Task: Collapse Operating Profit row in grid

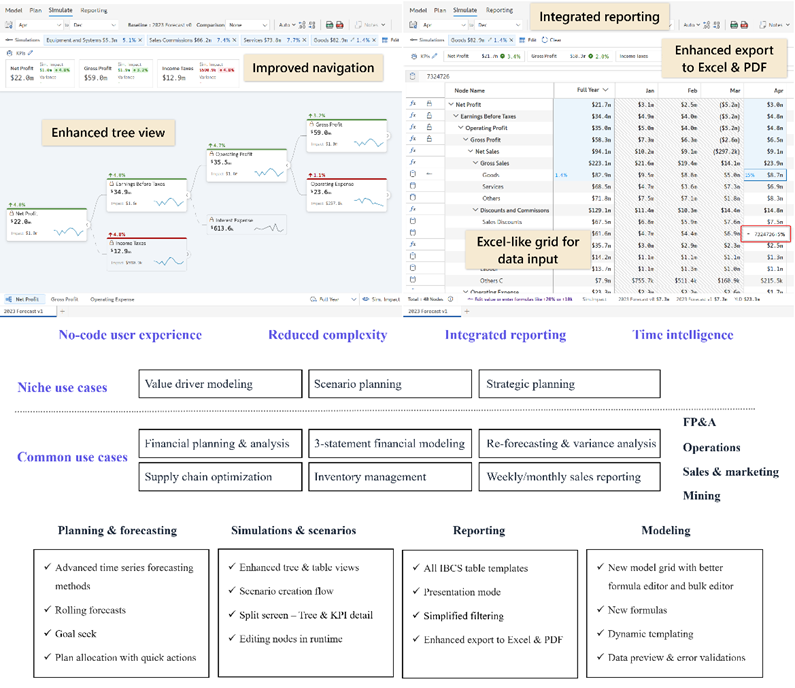Action: coord(461,128)
